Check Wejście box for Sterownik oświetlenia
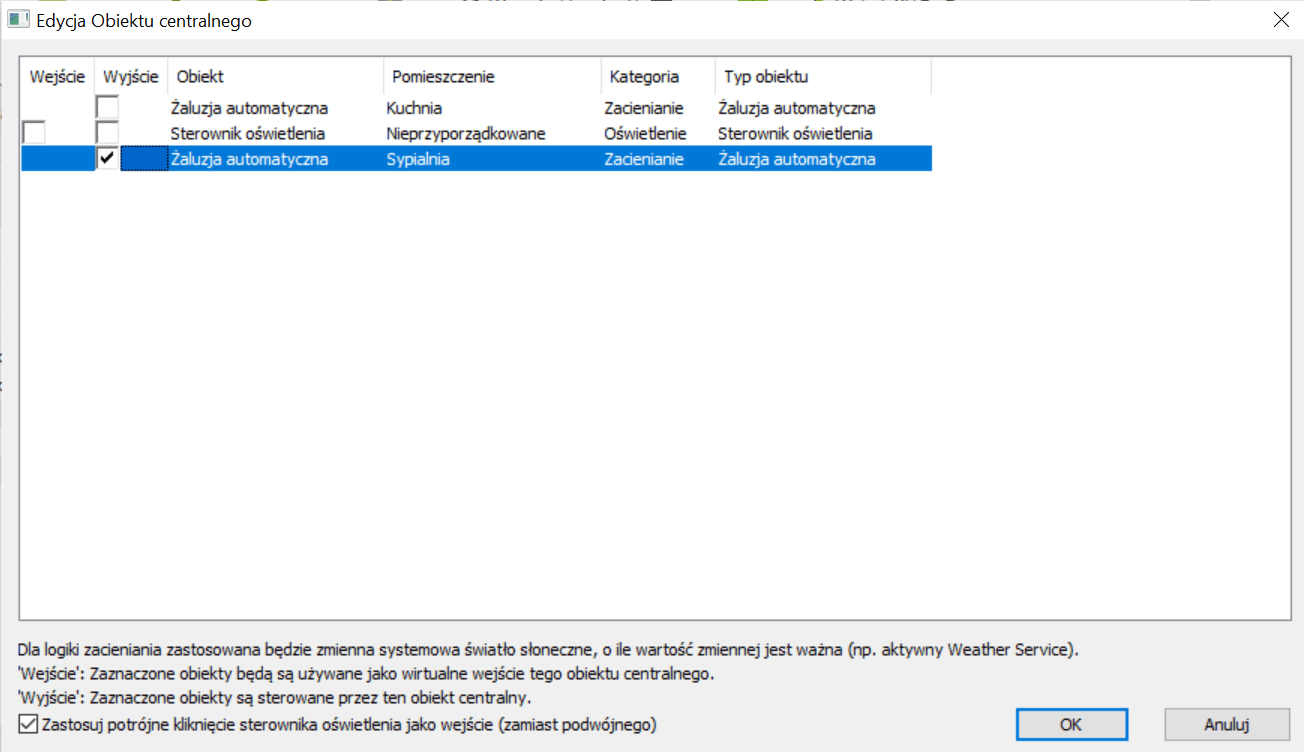The width and height of the screenshot is (1304, 752). coord(34,133)
